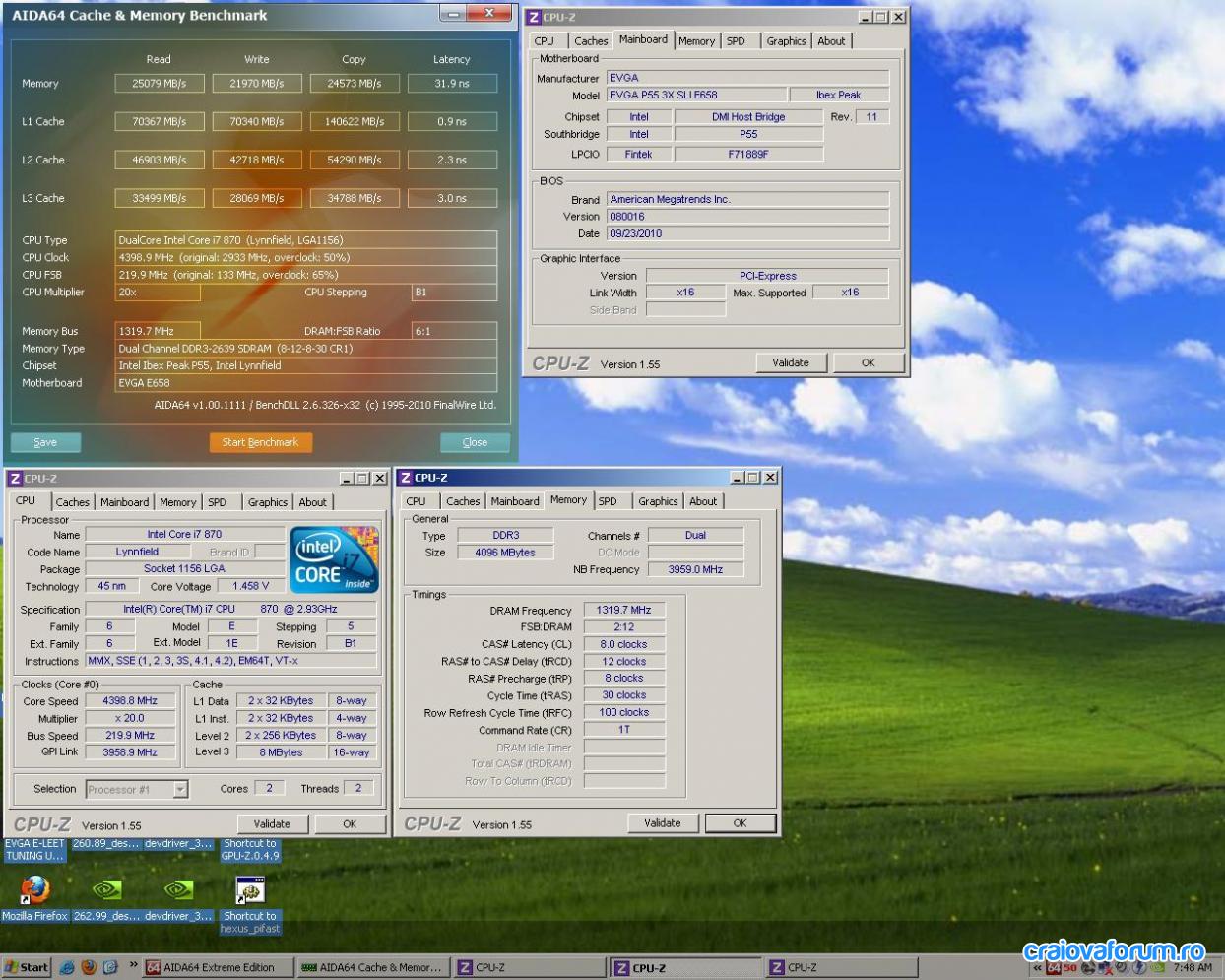Open SPD tab in the processor CPU-Z window

(x=218, y=502)
